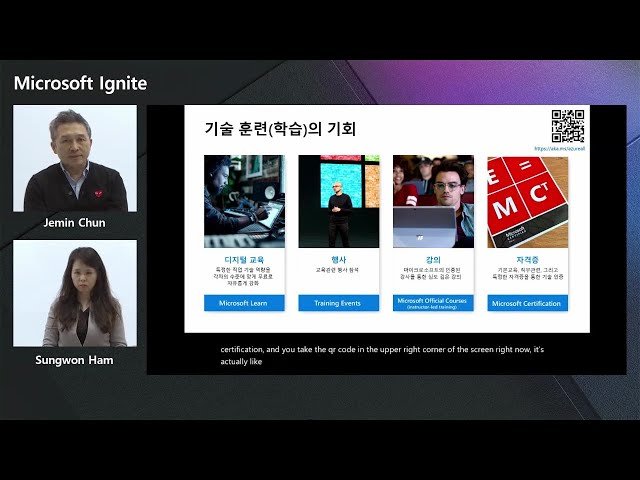Screen dimensions: 640x480
Task: Select the Microsoft Certification button
Action: click(527, 303)
